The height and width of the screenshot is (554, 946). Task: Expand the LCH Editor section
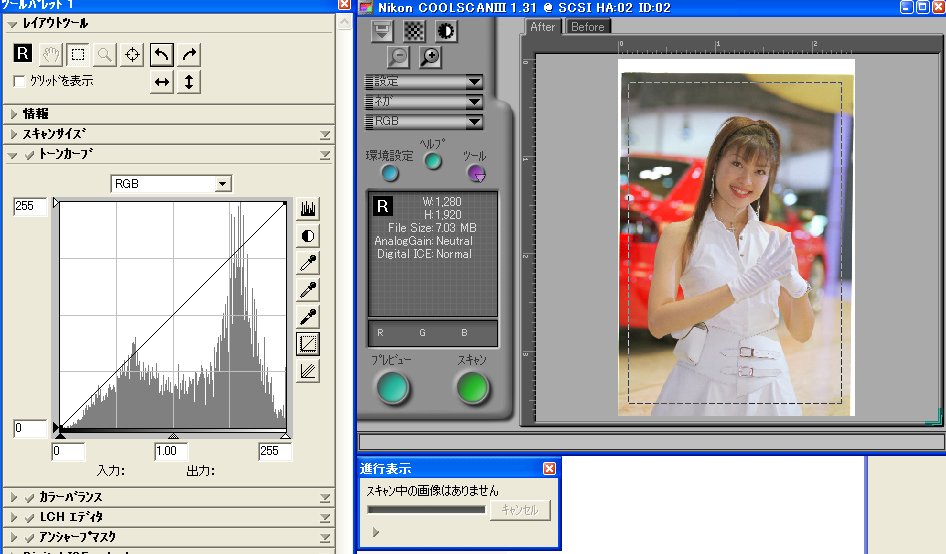[13, 518]
